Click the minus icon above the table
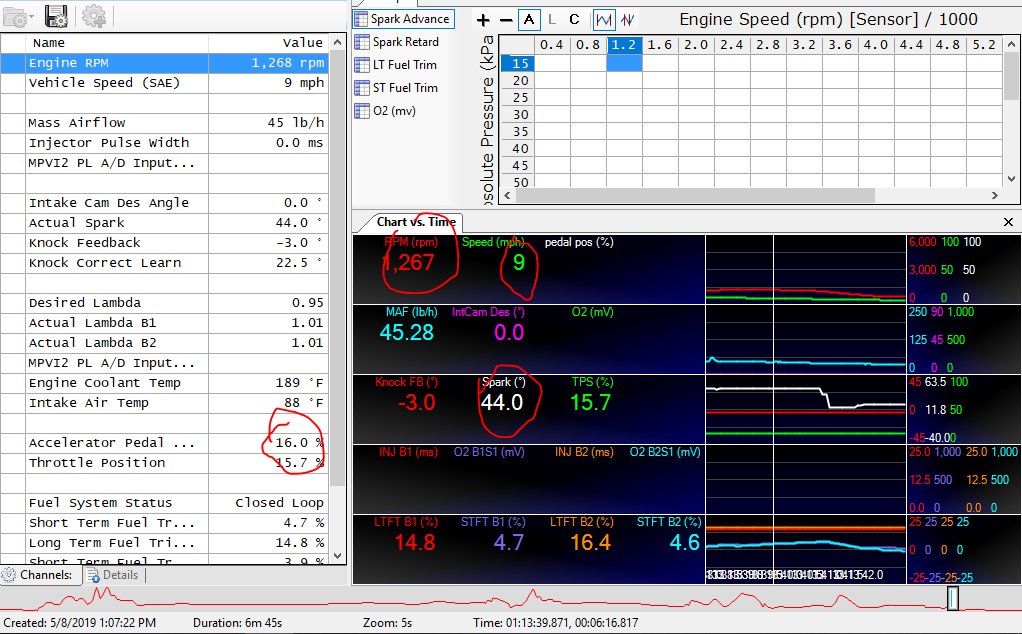The image size is (1022, 634). 506,20
